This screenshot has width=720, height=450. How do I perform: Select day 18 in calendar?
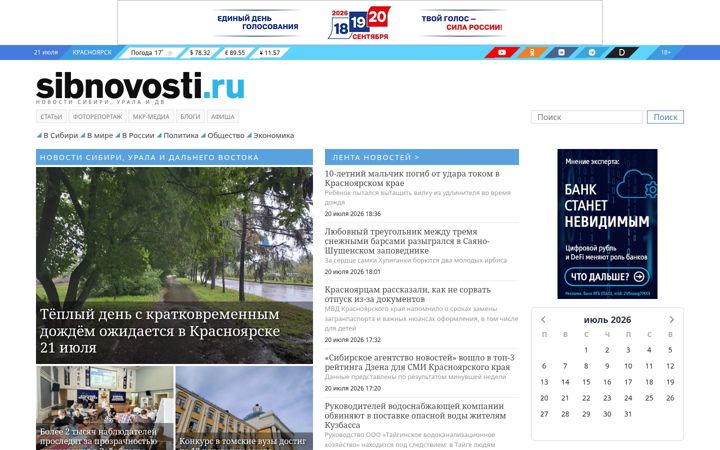point(649,382)
